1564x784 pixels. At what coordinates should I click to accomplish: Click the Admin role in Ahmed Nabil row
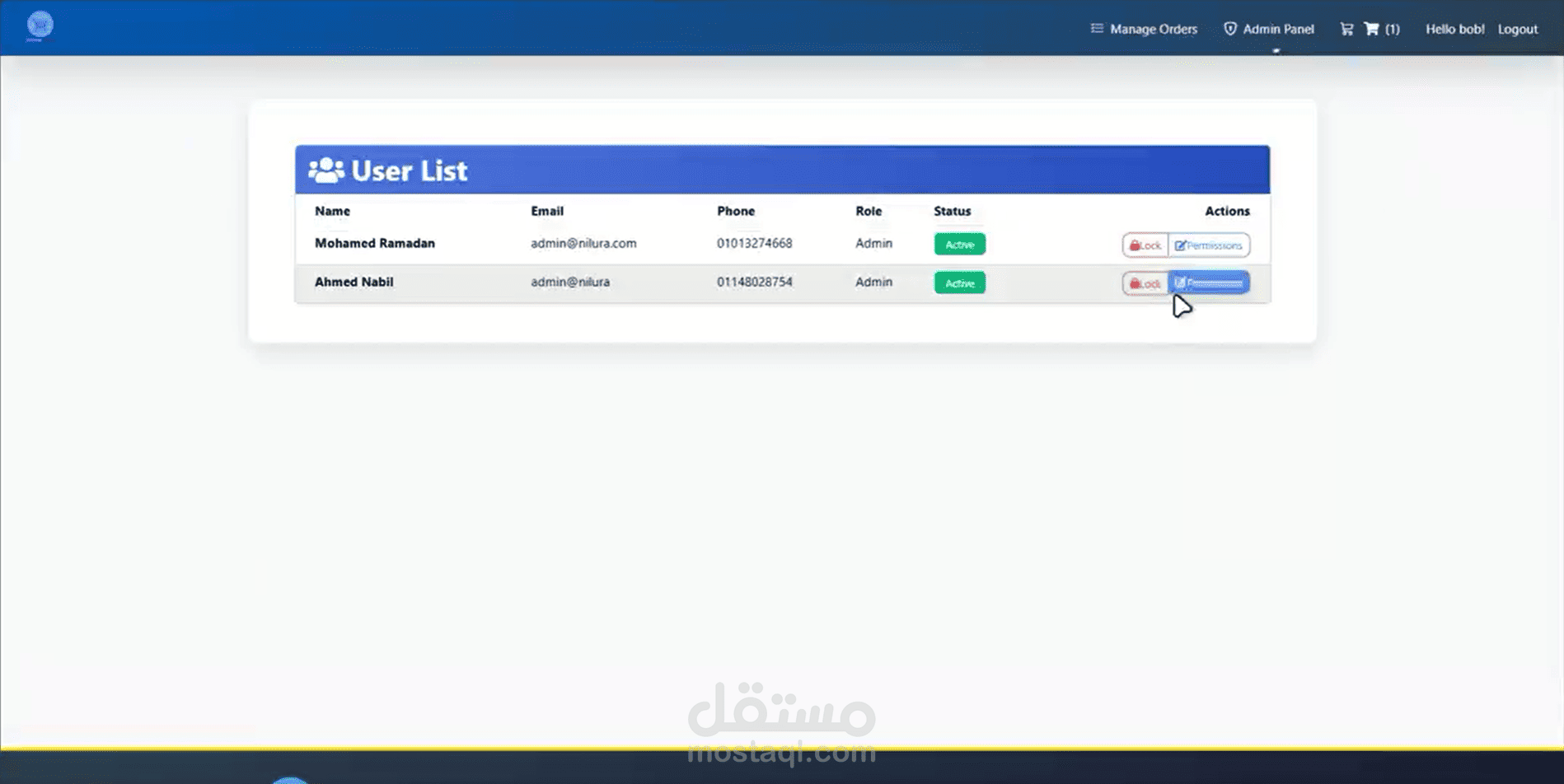tap(873, 282)
